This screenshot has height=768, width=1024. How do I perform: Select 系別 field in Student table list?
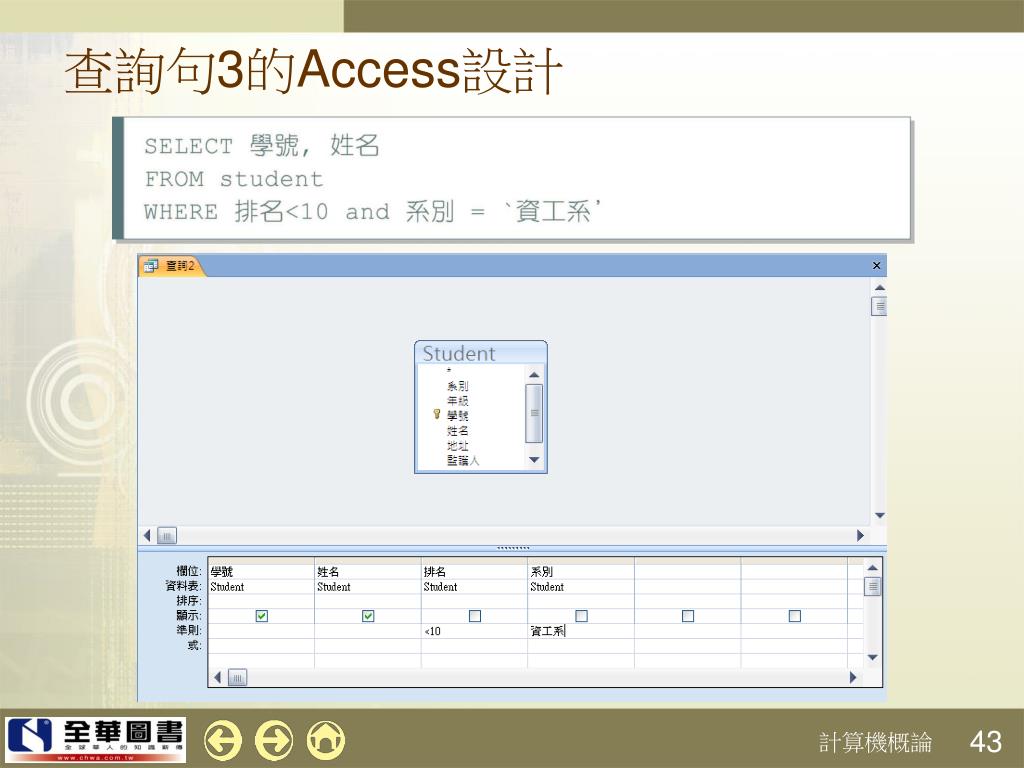tap(457, 386)
